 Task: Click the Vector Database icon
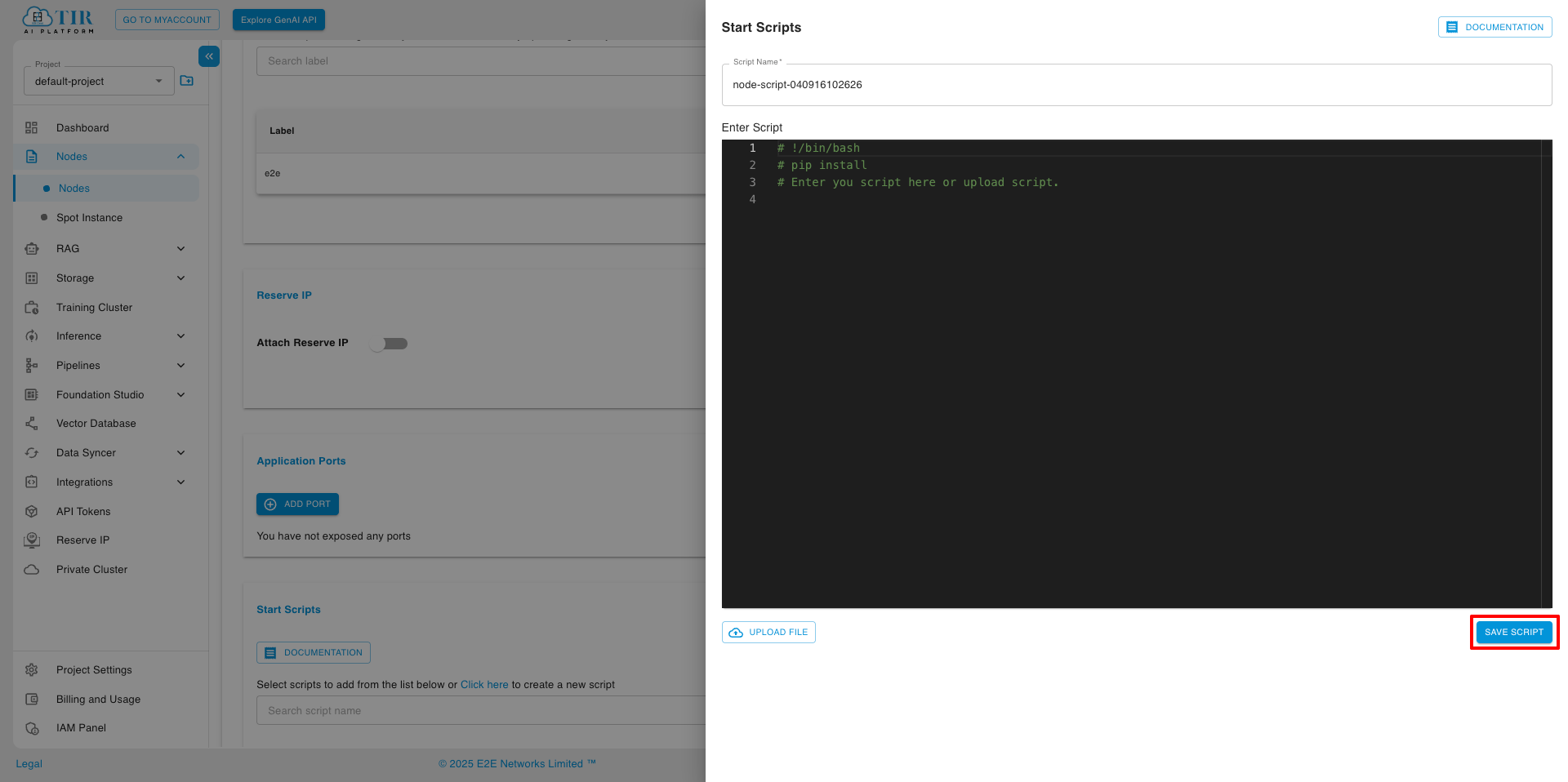pos(32,424)
